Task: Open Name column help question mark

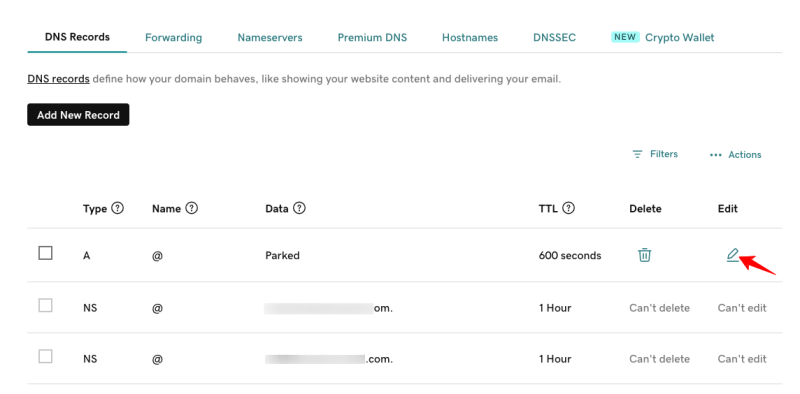Action: (x=191, y=208)
